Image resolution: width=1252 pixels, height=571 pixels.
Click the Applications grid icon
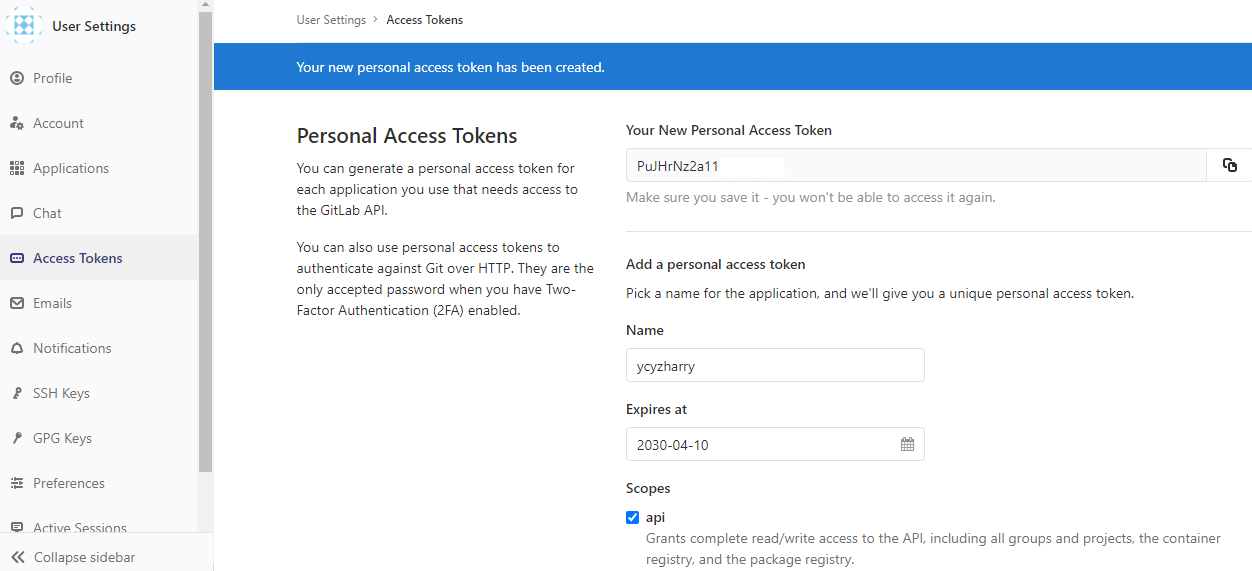point(16,168)
